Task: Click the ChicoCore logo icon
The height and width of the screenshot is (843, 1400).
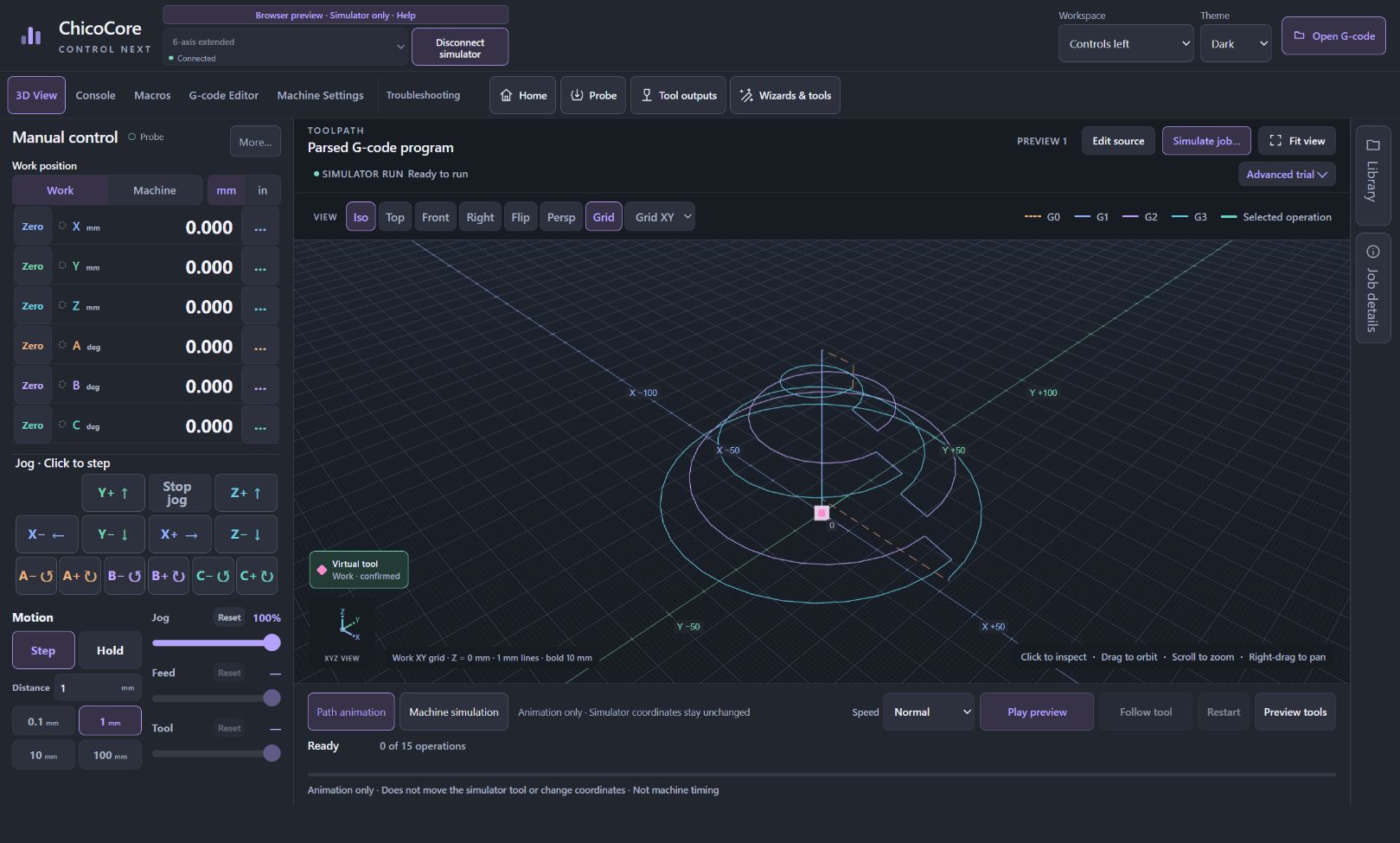Action: point(31,35)
